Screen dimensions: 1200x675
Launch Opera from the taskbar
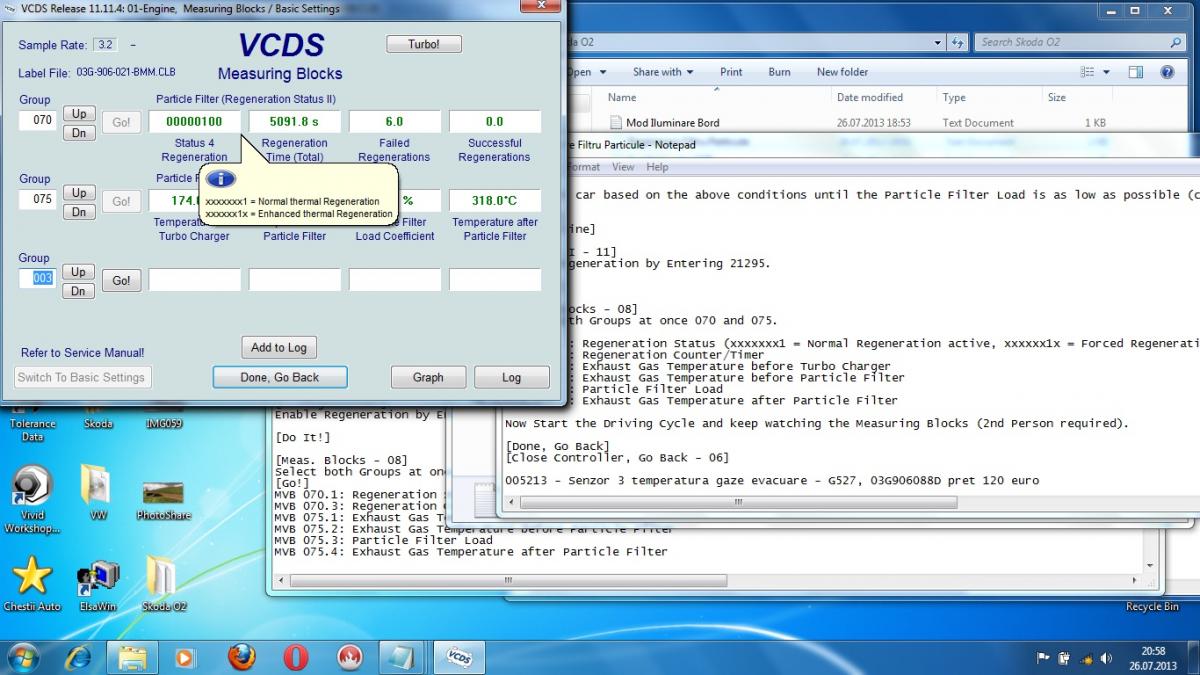point(295,657)
